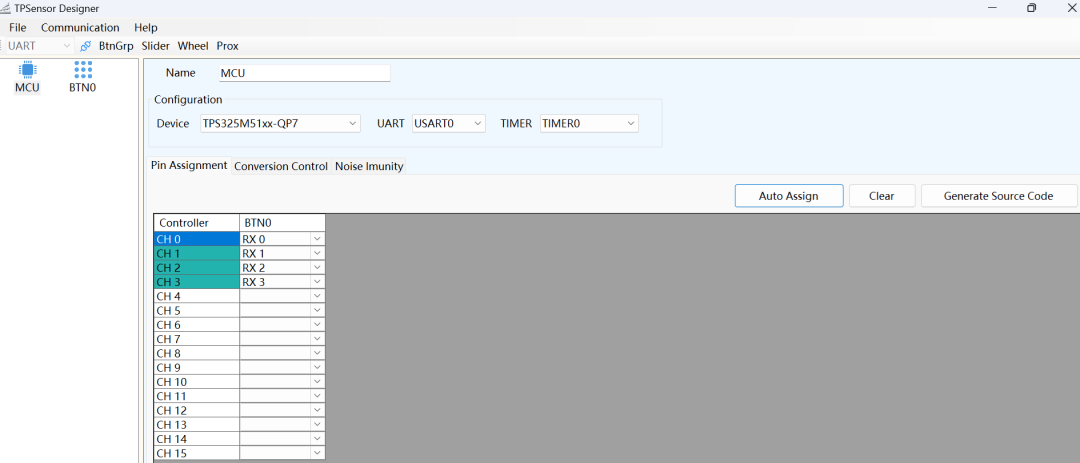Select the MCU chip icon
1080x463 pixels.
click(27, 70)
